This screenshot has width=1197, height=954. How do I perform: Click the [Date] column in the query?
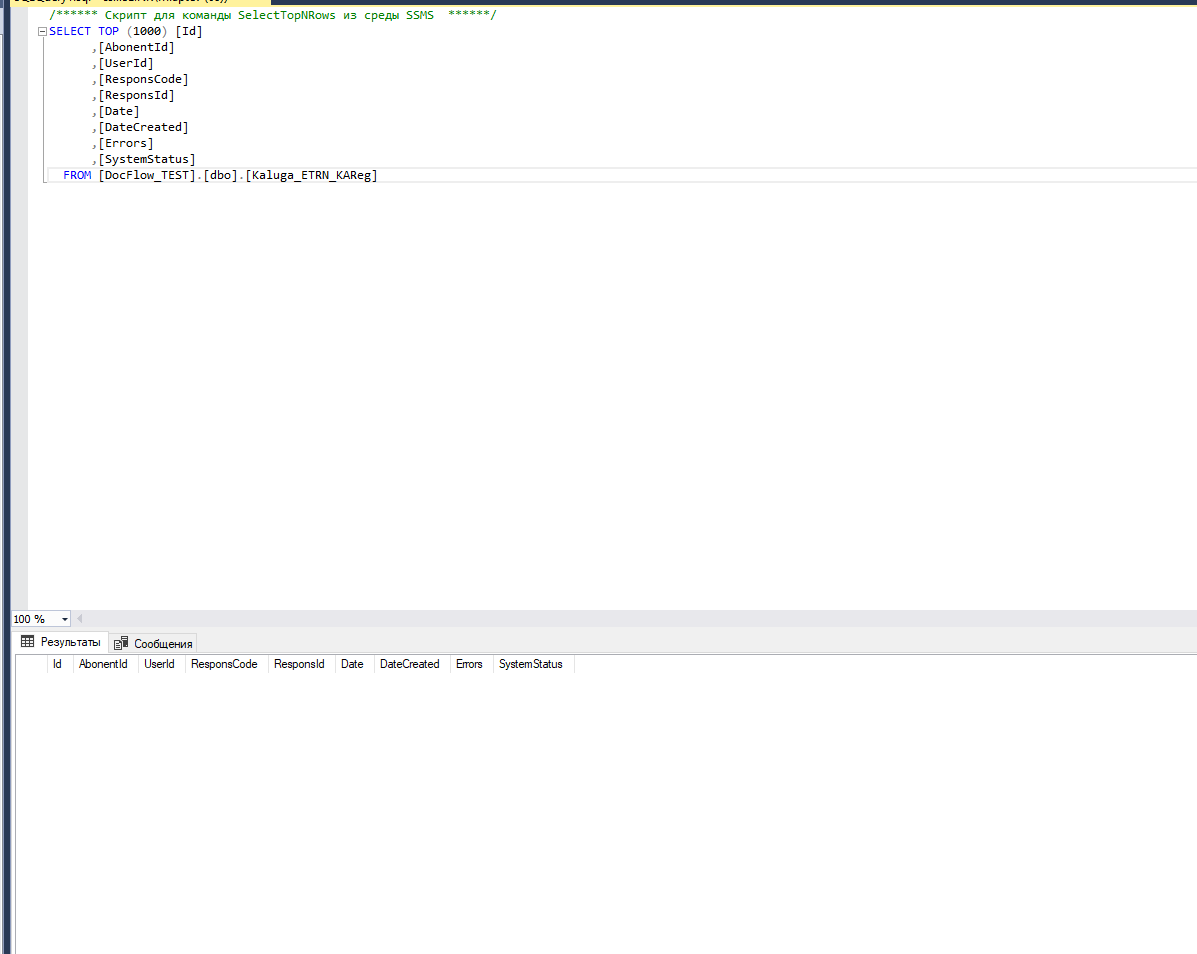click(x=119, y=111)
